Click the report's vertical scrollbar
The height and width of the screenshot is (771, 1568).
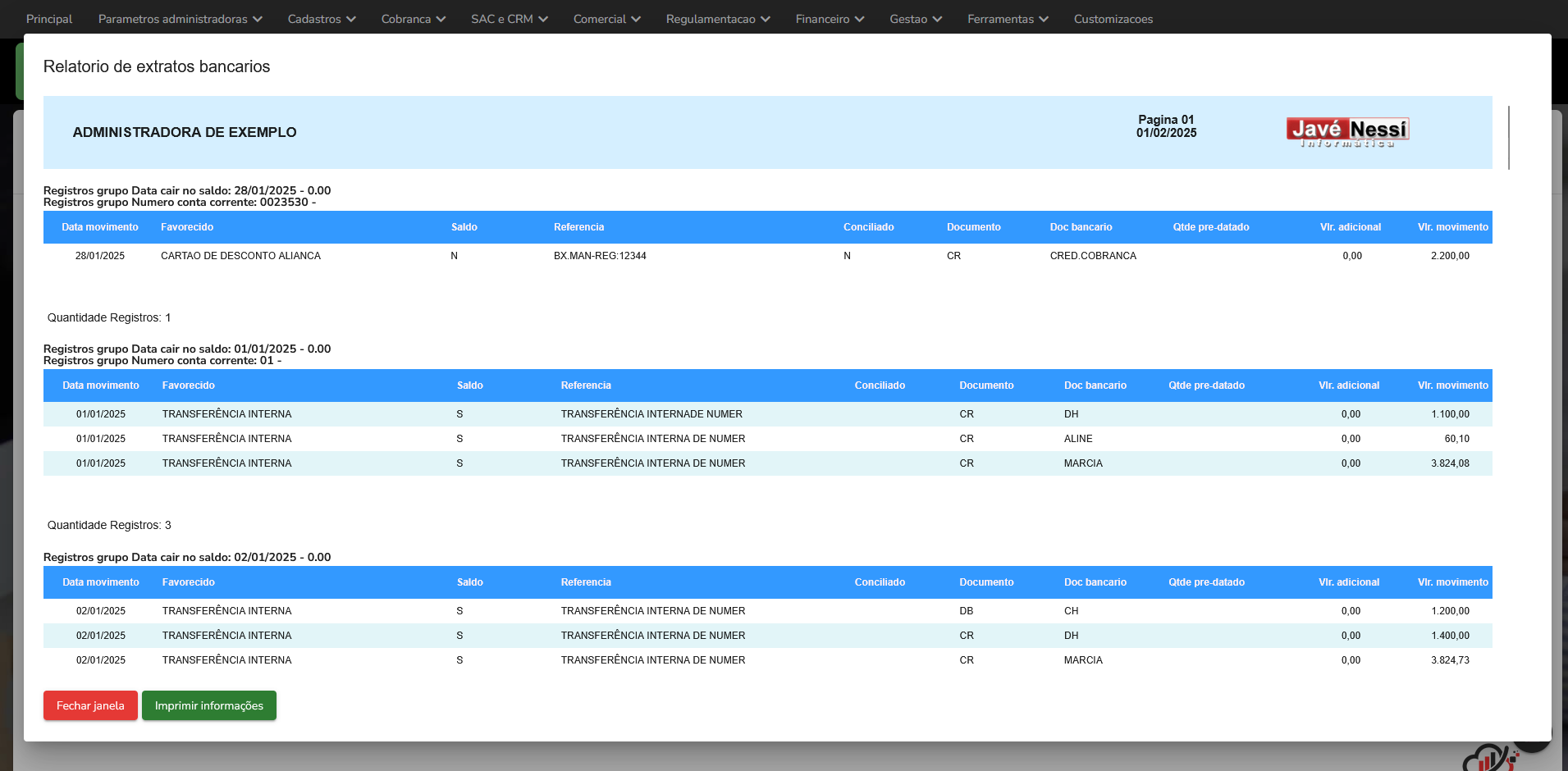click(x=1508, y=138)
